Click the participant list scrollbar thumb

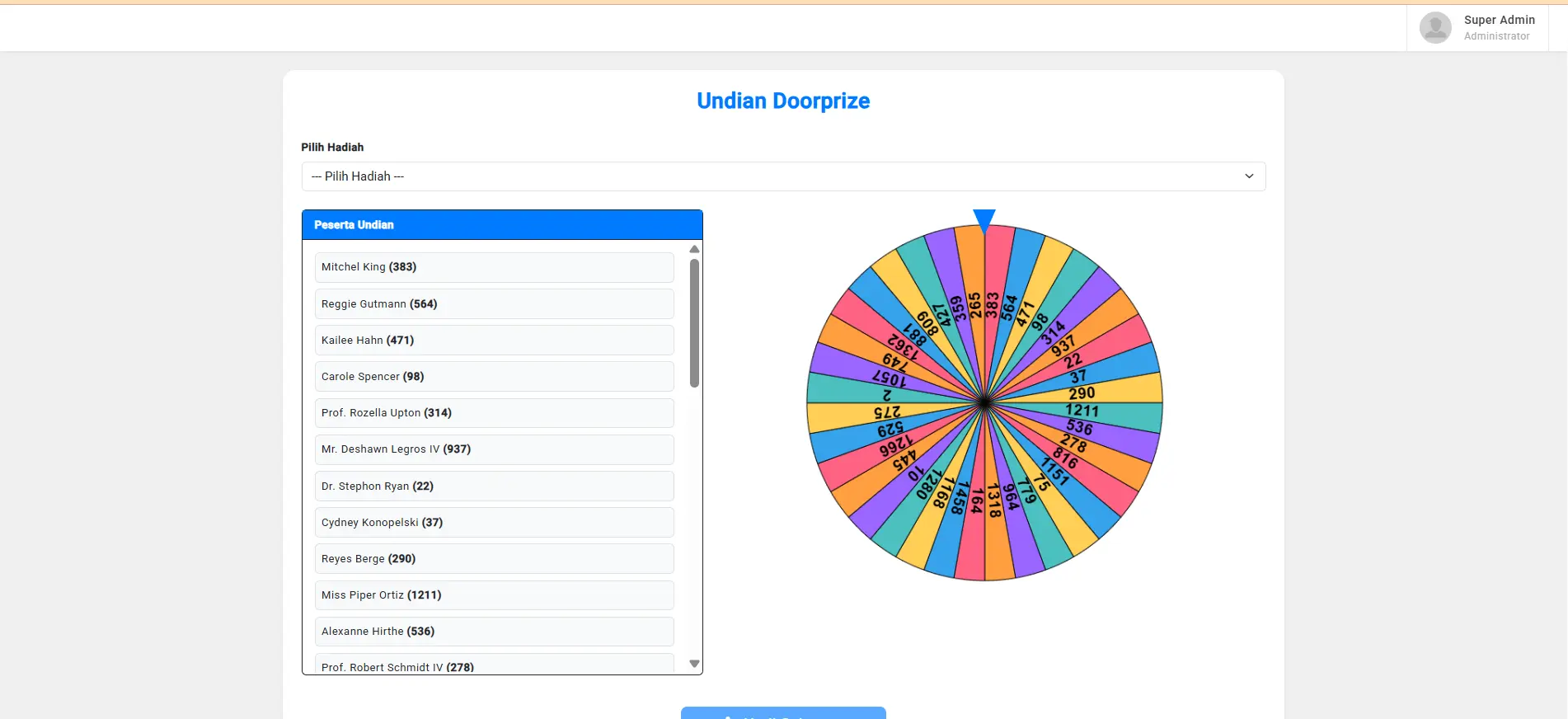click(694, 323)
